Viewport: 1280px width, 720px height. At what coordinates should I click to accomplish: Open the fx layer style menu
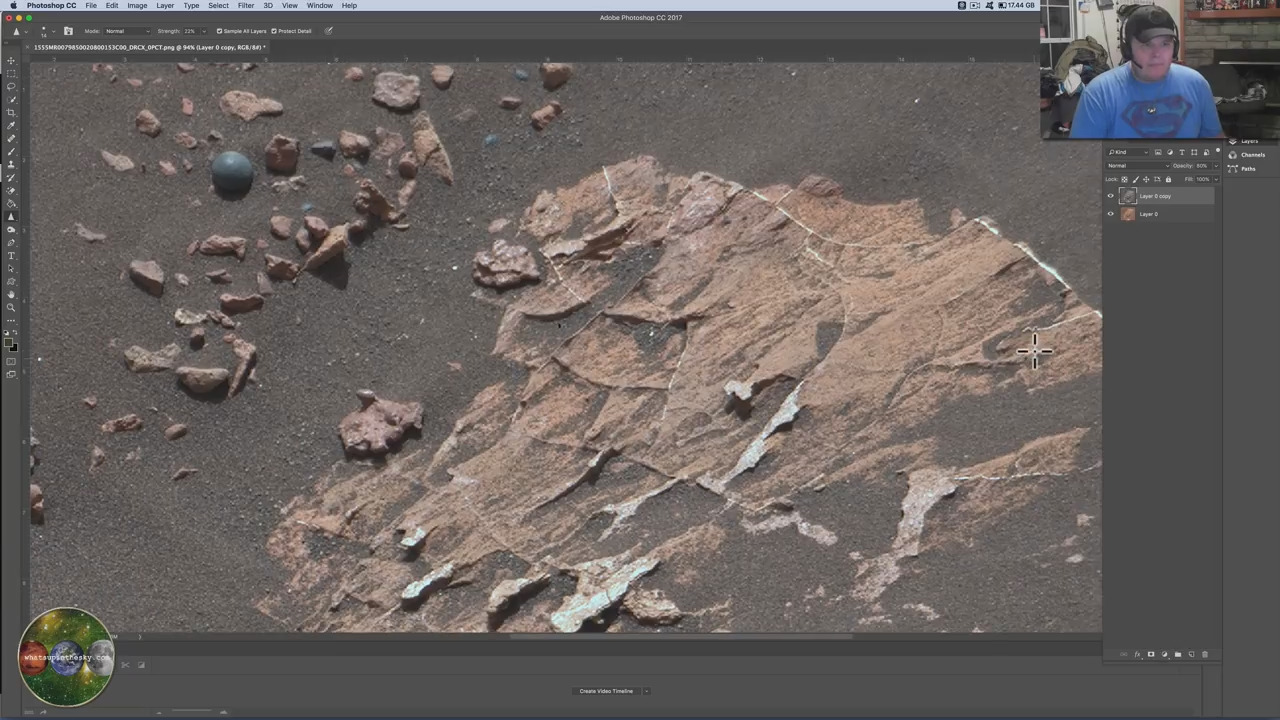[1137, 655]
